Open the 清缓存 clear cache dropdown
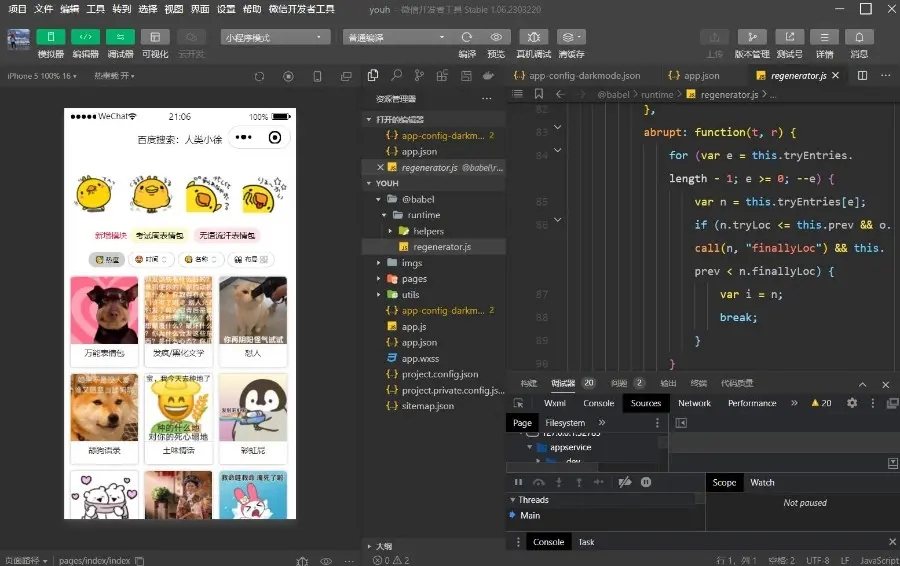Screen dimensions: 900x566 (x=571, y=37)
